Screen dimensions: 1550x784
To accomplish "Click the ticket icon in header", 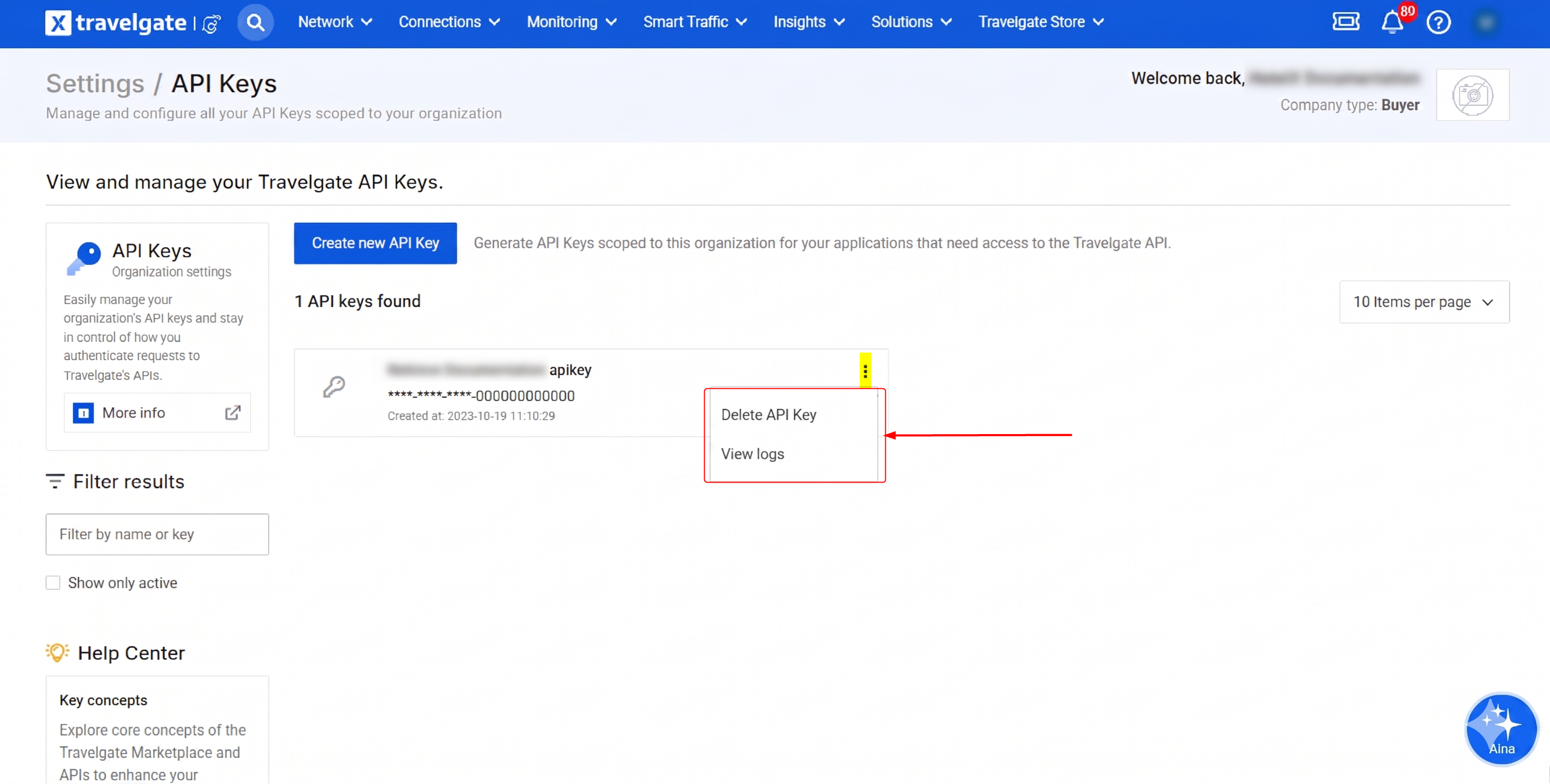I will 1345,22.
